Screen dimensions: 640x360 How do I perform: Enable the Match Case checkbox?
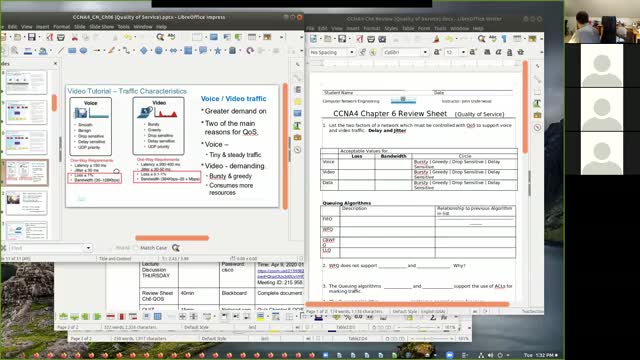pos(136,248)
